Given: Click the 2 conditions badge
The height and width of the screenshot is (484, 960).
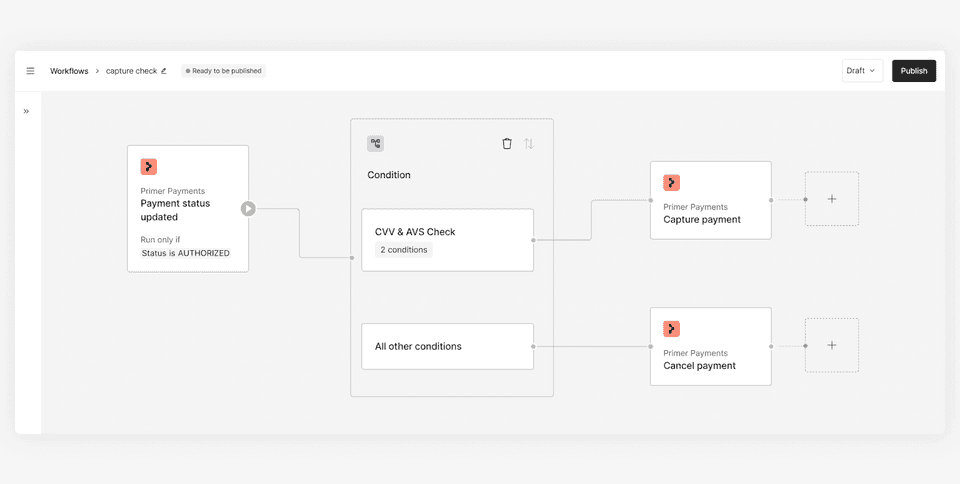Looking at the screenshot, I should coord(404,250).
